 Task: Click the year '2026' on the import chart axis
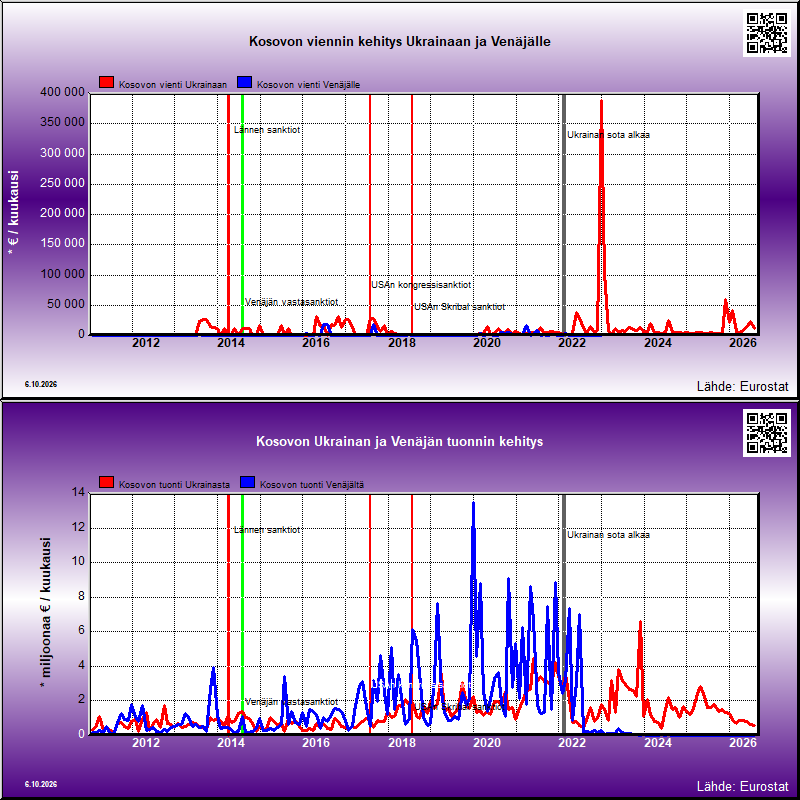tap(743, 743)
